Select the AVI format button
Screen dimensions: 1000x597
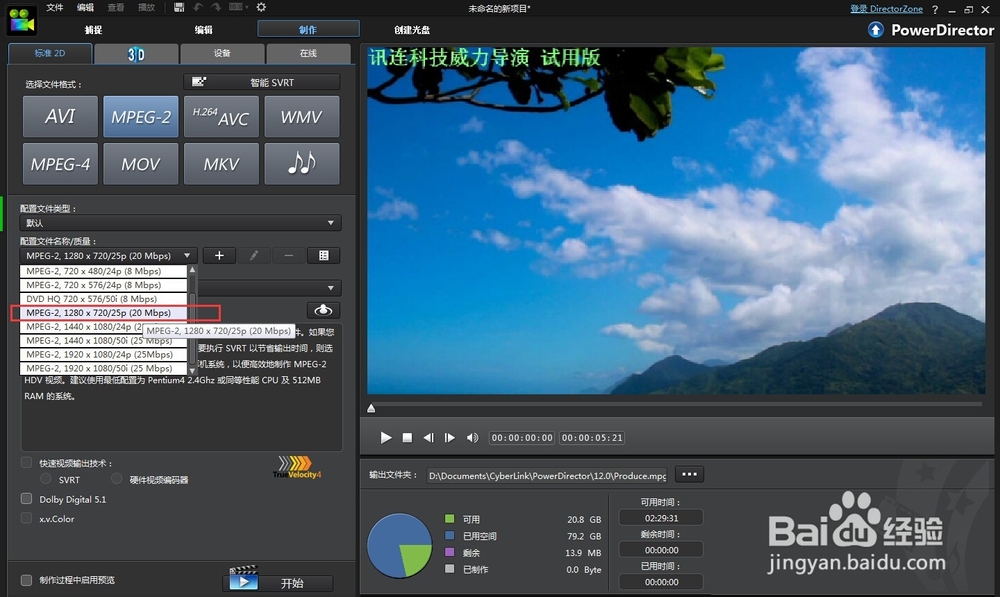[x=61, y=117]
